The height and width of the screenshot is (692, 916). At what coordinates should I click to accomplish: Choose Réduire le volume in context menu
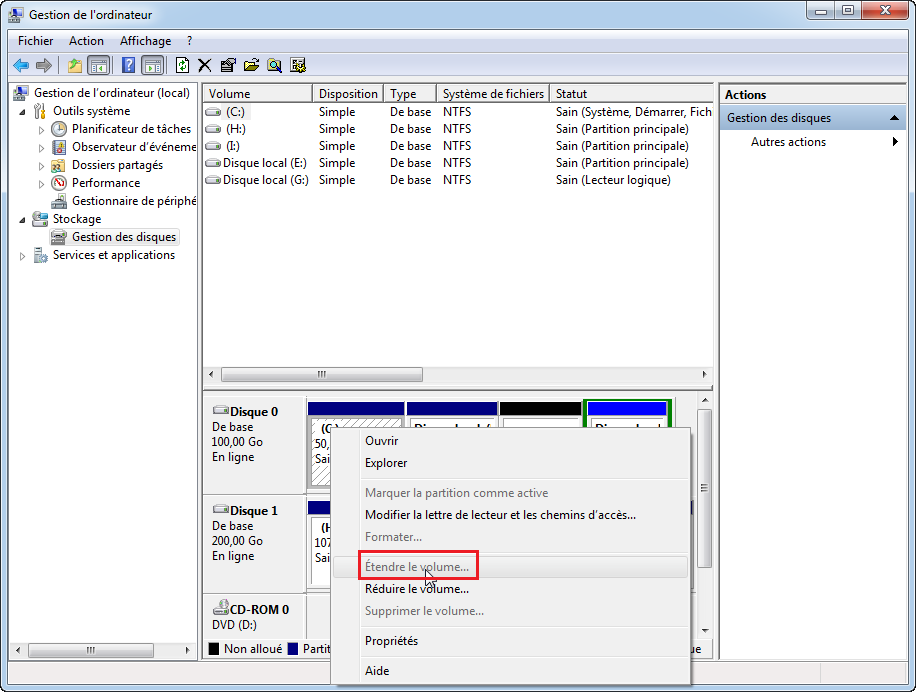[x=510, y=589]
